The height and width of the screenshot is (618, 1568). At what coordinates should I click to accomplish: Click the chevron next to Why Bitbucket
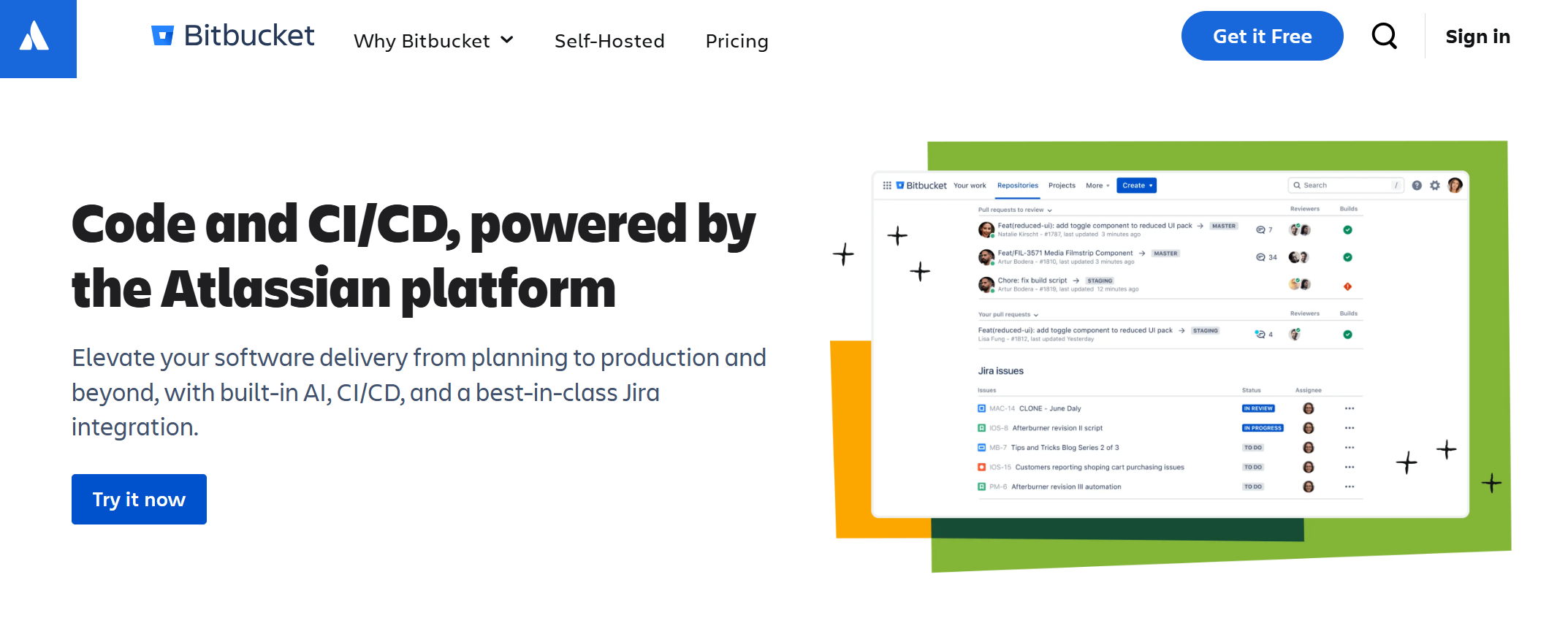coord(507,40)
